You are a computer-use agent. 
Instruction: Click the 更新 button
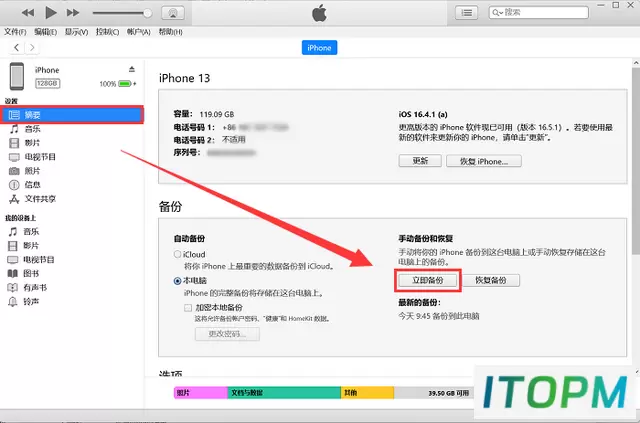pyautogui.click(x=420, y=161)
